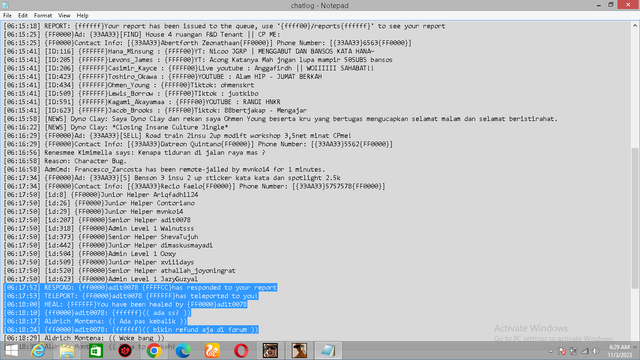The image size is (640, 360).
Task: Click the 'Admin Level 1 JazyGuzyal' line
Action: [x=101, y=279]
